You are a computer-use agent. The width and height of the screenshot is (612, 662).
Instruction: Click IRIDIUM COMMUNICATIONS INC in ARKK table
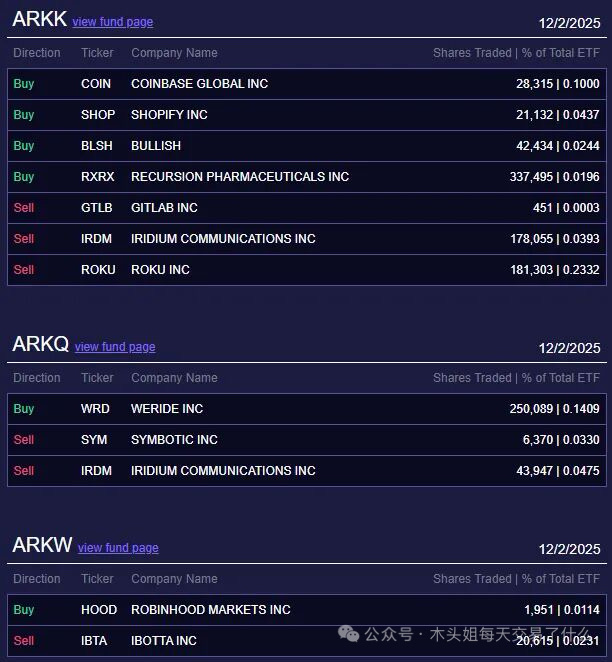pyautogui.click(x=223, y=239)
